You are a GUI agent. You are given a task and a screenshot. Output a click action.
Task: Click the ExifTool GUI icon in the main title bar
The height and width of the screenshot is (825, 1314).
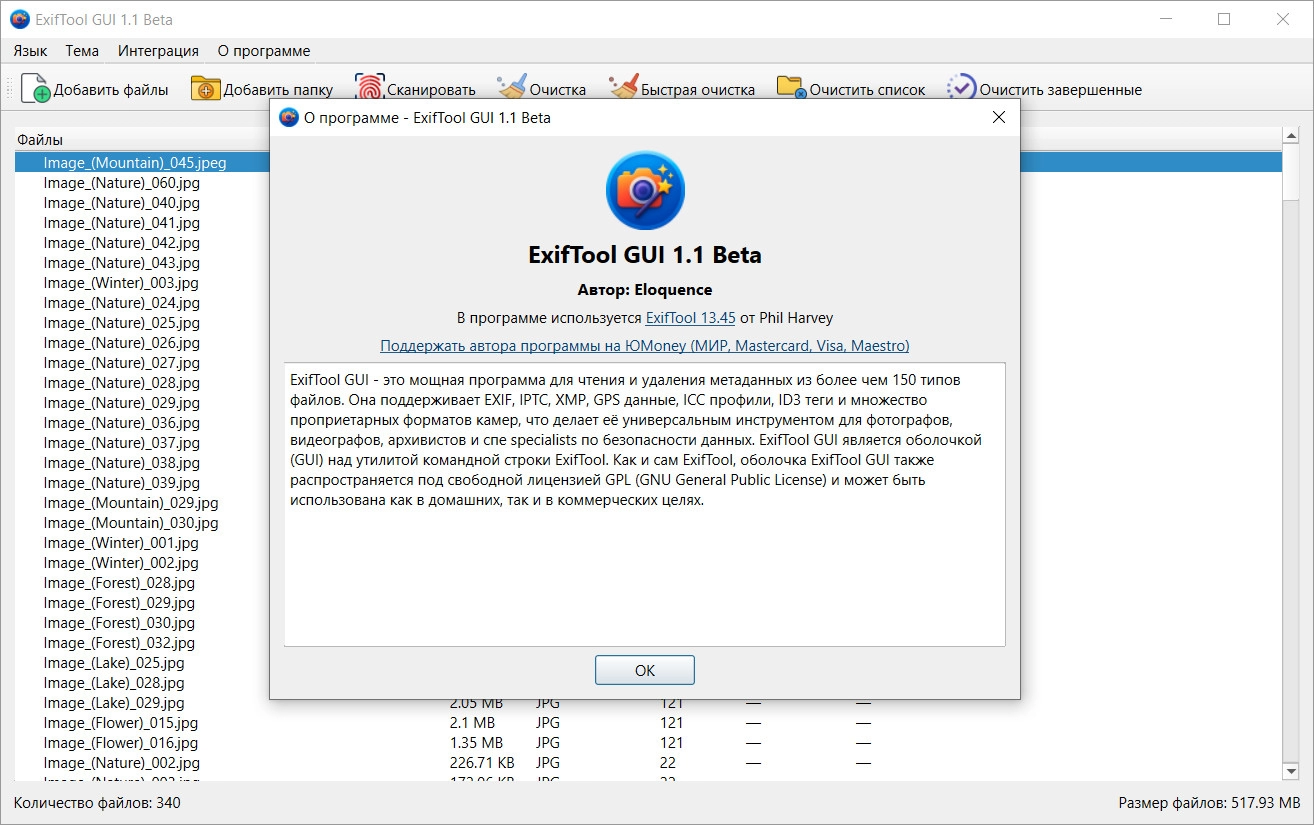pos(19,19)
